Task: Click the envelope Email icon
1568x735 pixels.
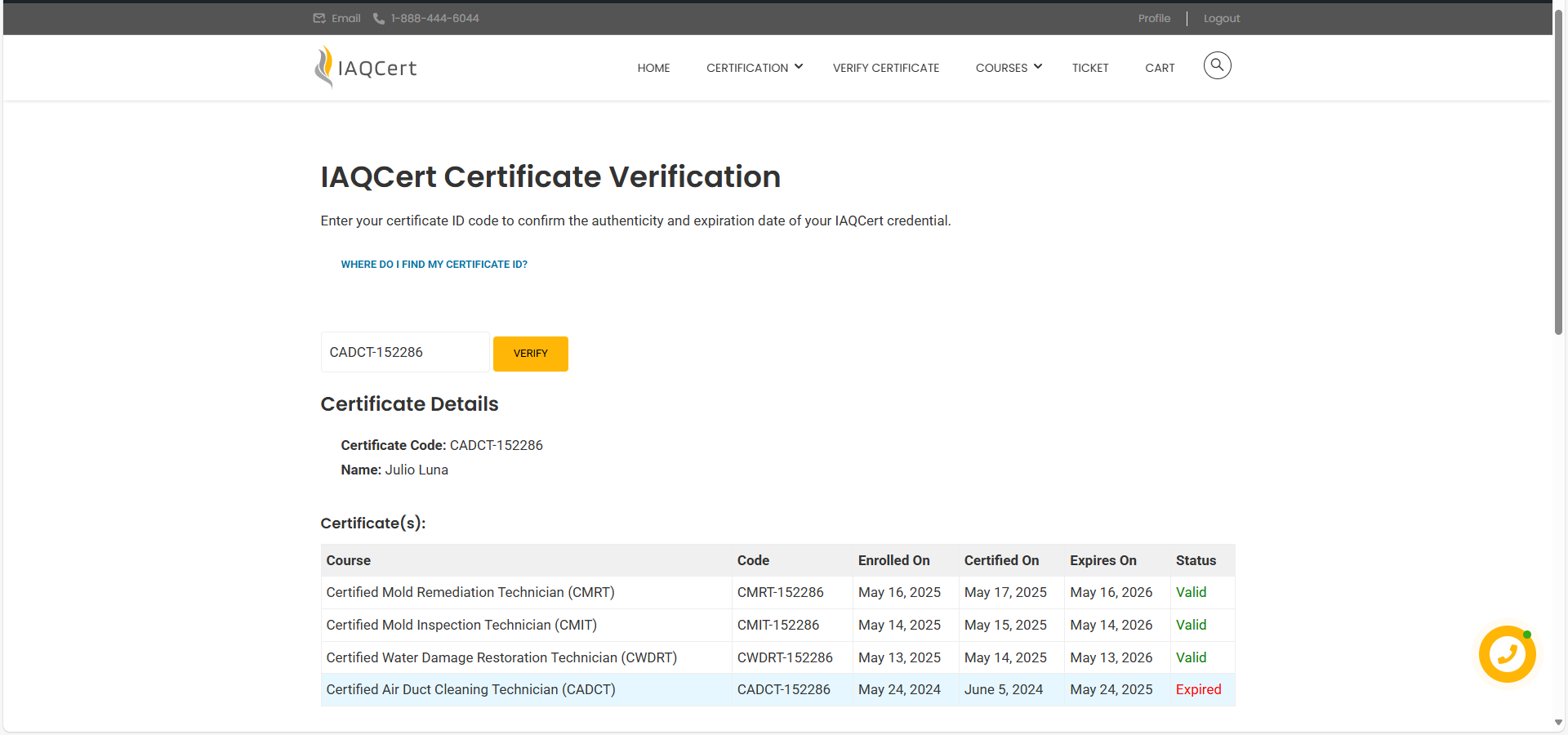Action: (319, 18)
